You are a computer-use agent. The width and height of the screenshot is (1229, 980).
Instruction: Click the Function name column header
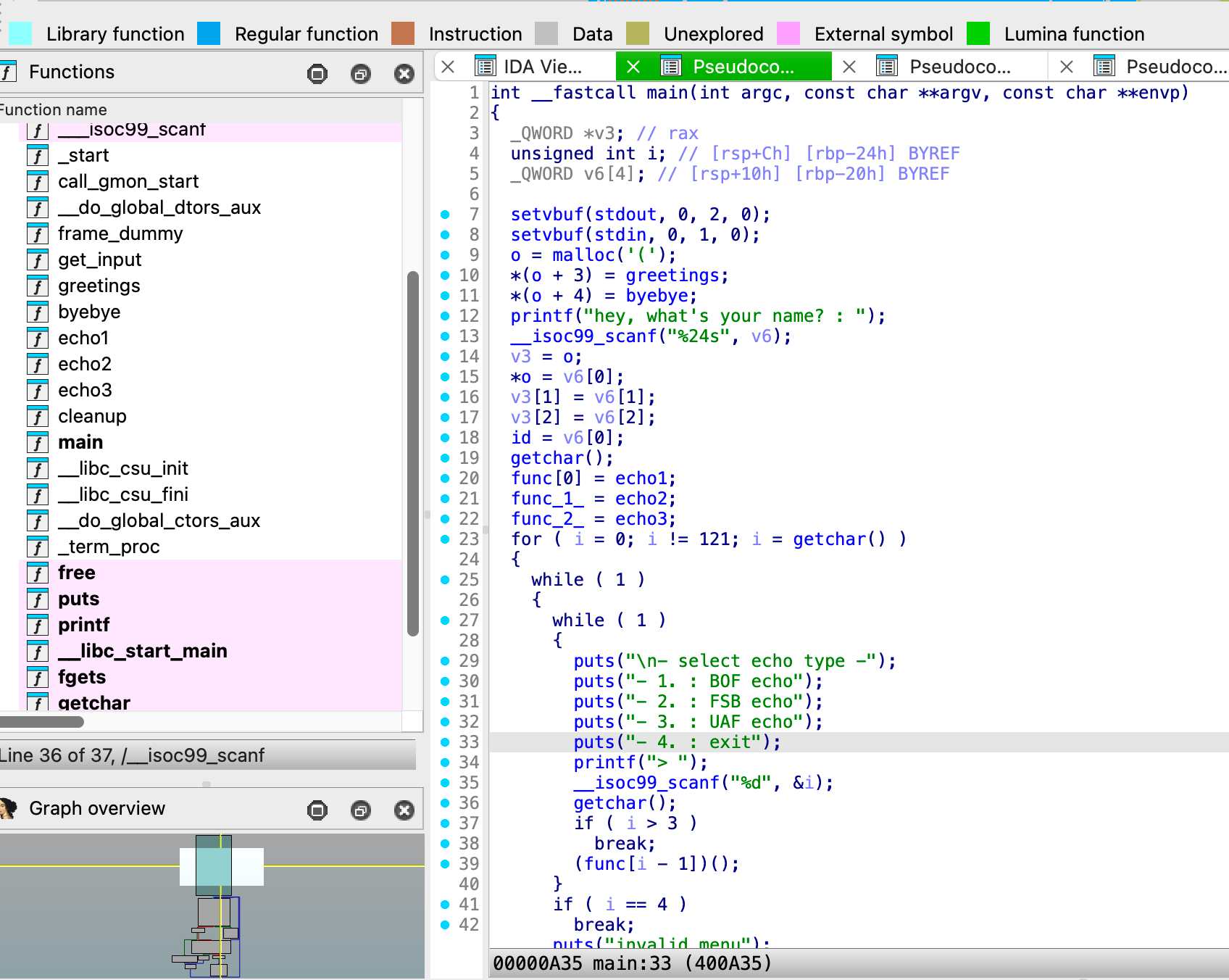tap(54, 109)
